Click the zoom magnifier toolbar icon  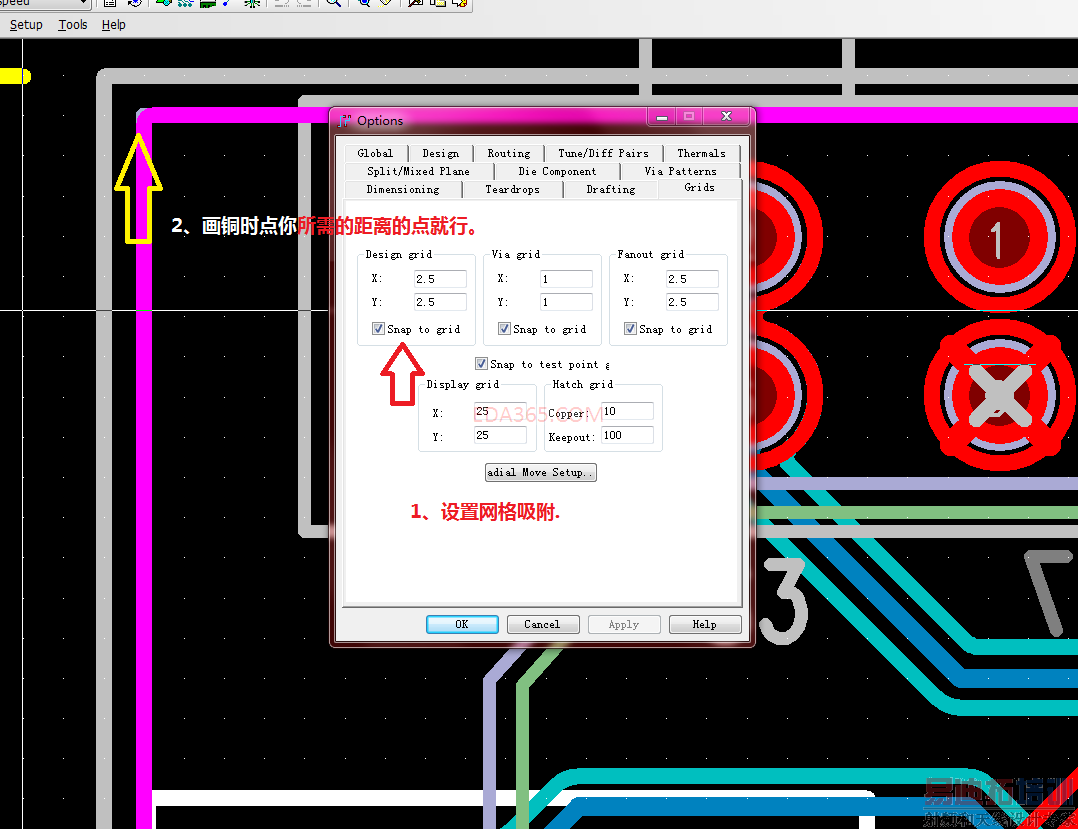click(x=333, y=3)
